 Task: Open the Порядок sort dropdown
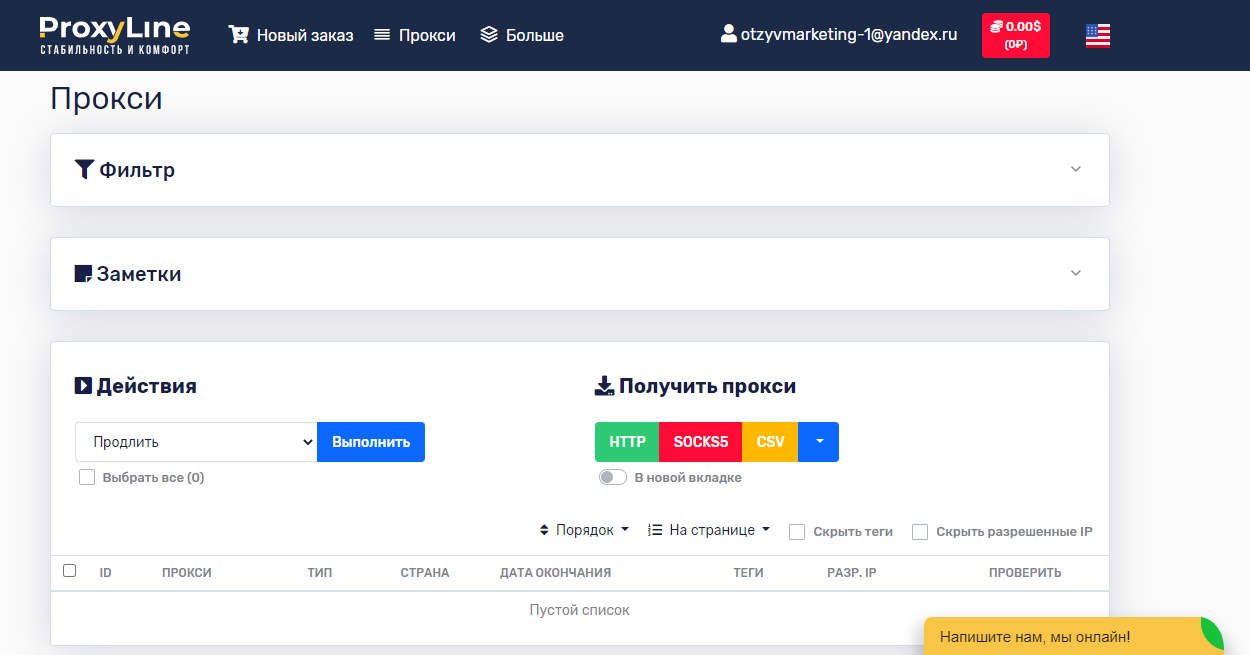pyautogui.click(x=585, y=530)
